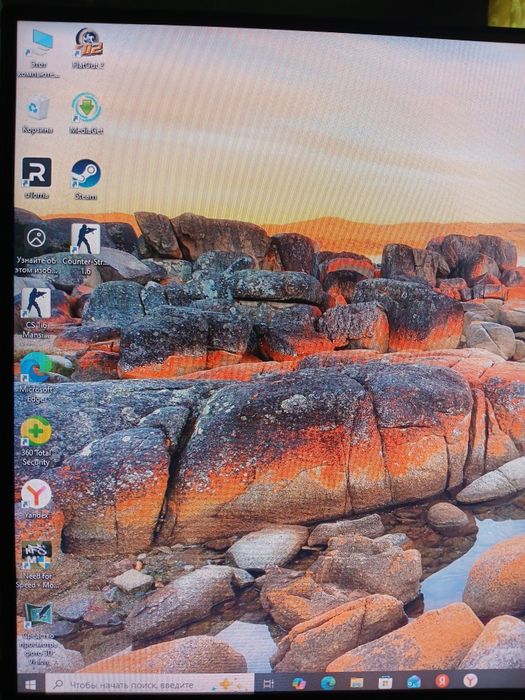Click the taskbar search box
This screenshot has height=700, width=525.
click(x=150, y=684)
